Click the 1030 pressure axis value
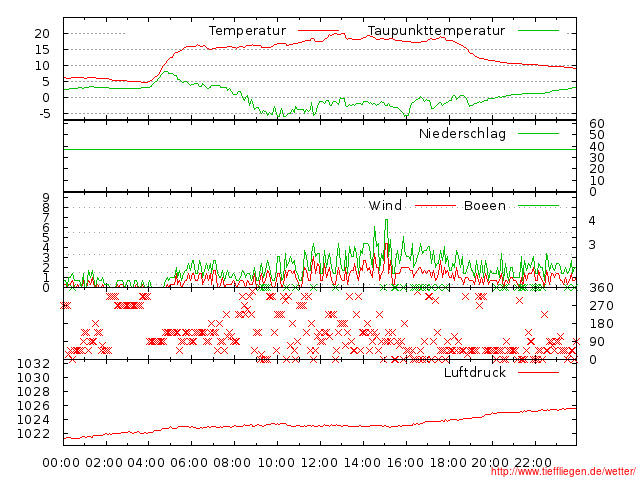640x480 pixels. [x=33, y=378]
